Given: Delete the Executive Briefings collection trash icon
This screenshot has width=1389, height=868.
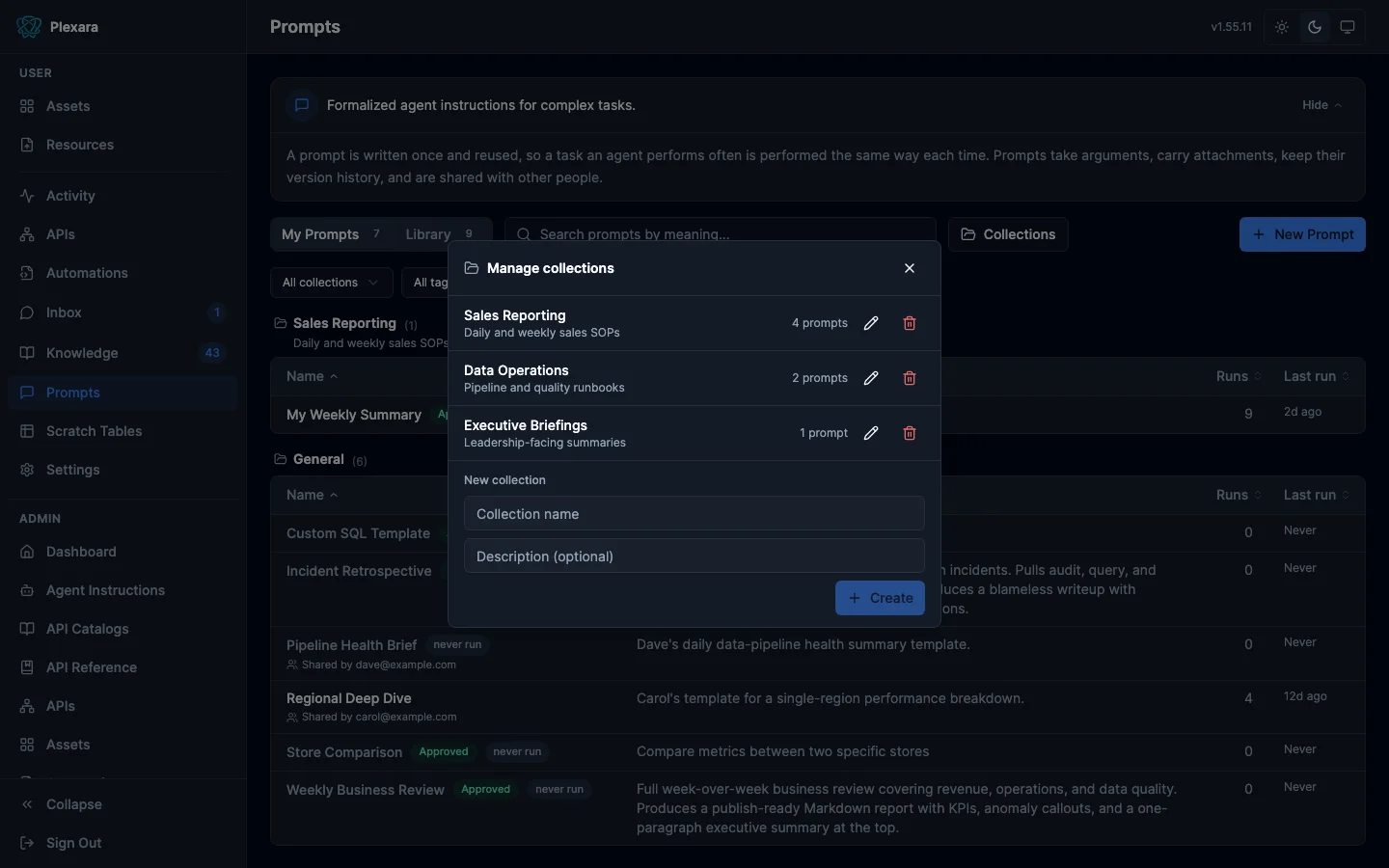Looking at the screenshot, I should 910,433.
